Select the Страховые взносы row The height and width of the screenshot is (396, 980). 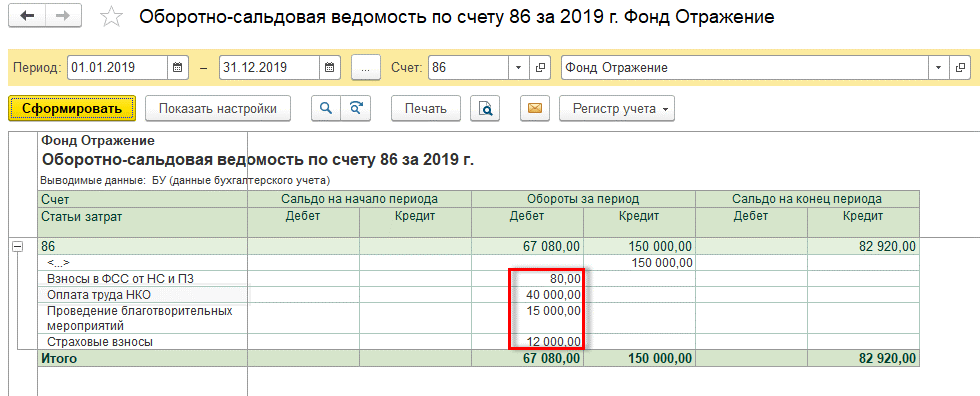[100, 342]
